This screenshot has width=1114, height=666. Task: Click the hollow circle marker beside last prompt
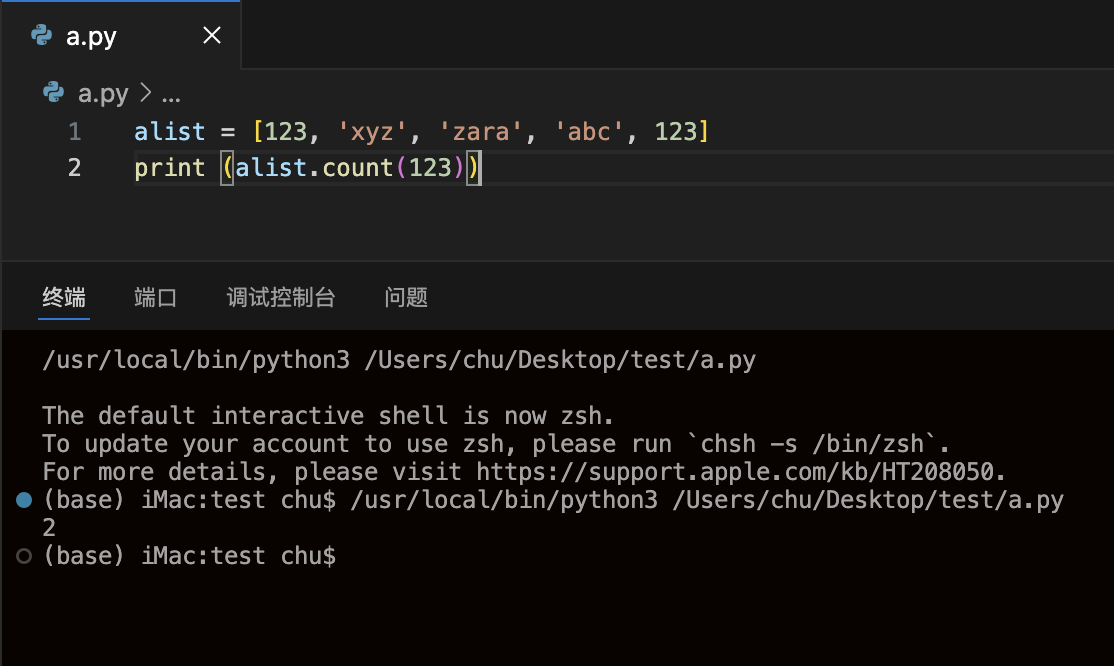tap(25, 556)
